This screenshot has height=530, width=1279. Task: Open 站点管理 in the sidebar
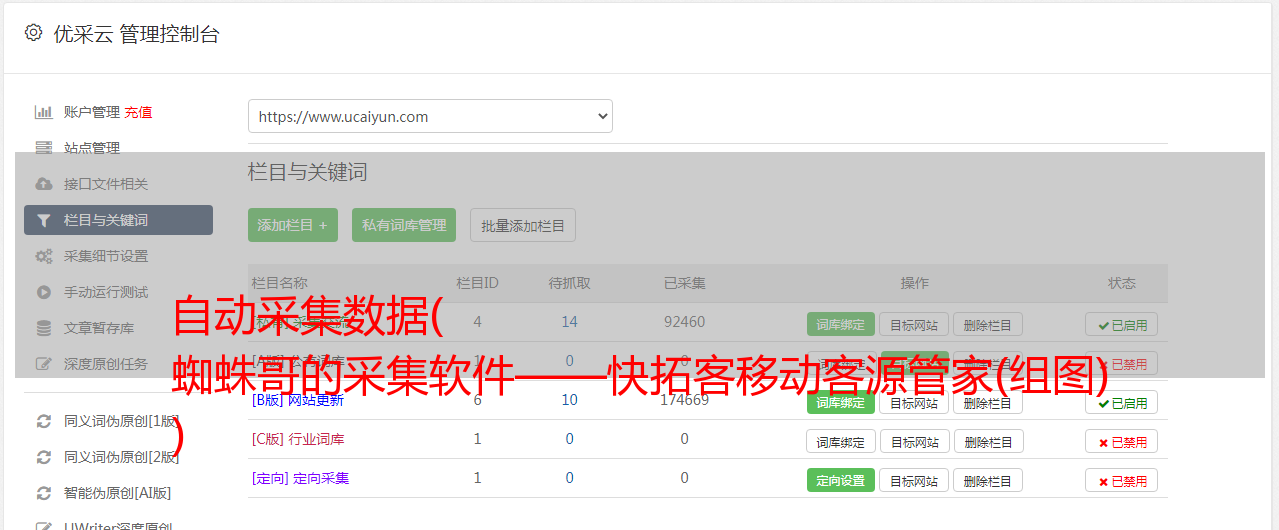pyautogui.click(x=92, y=148)
